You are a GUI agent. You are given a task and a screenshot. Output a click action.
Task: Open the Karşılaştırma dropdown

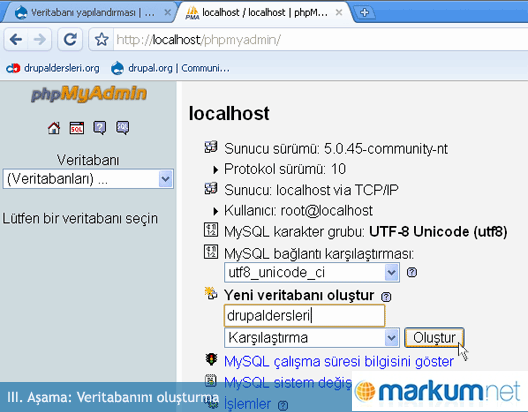coord(312,338)
